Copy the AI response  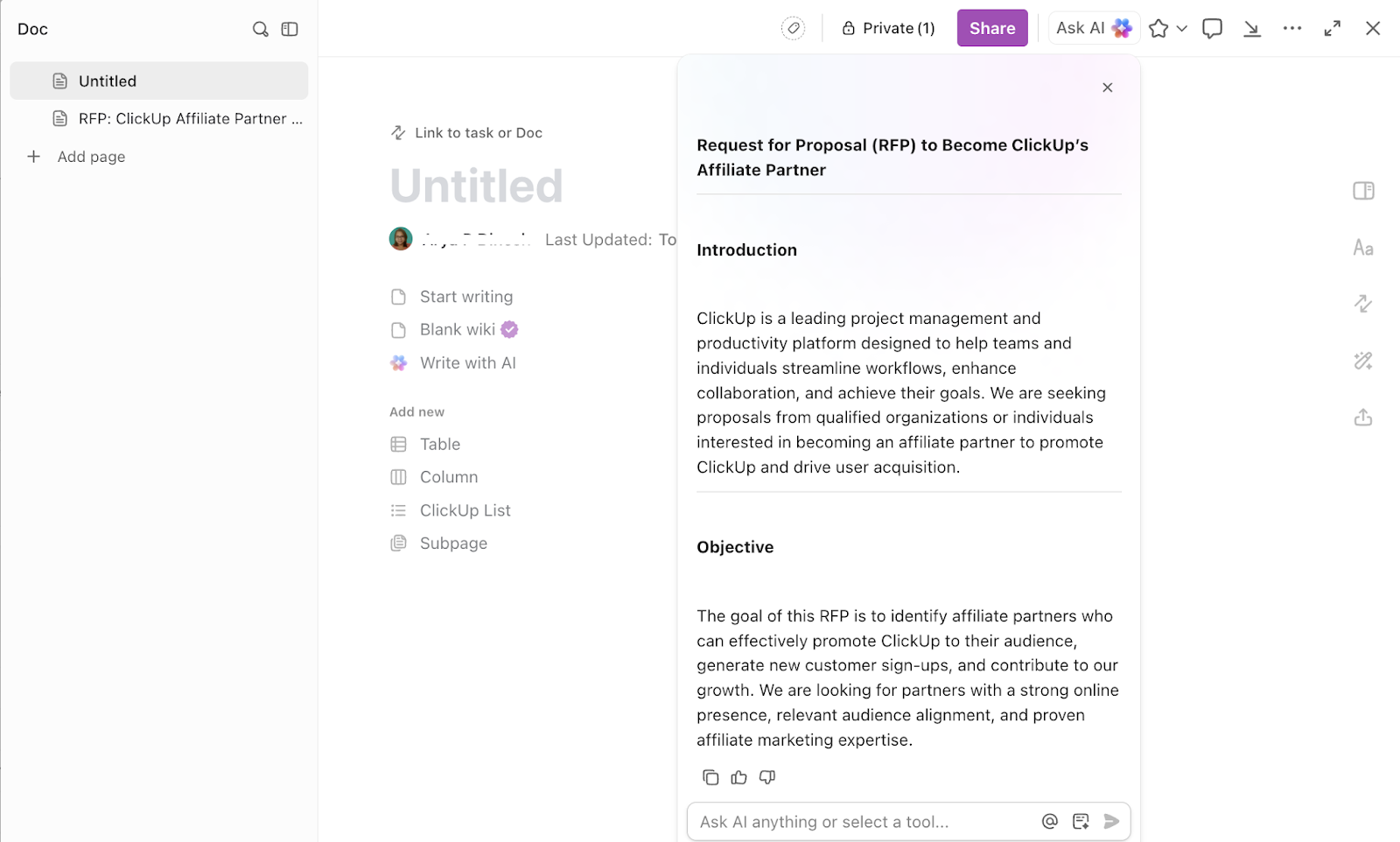click(710, 777)
